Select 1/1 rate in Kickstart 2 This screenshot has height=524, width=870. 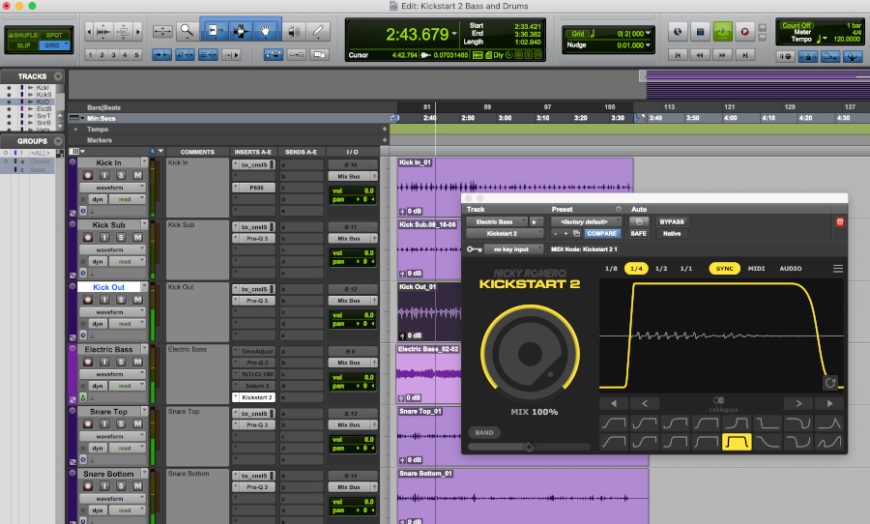pos(686,269)
